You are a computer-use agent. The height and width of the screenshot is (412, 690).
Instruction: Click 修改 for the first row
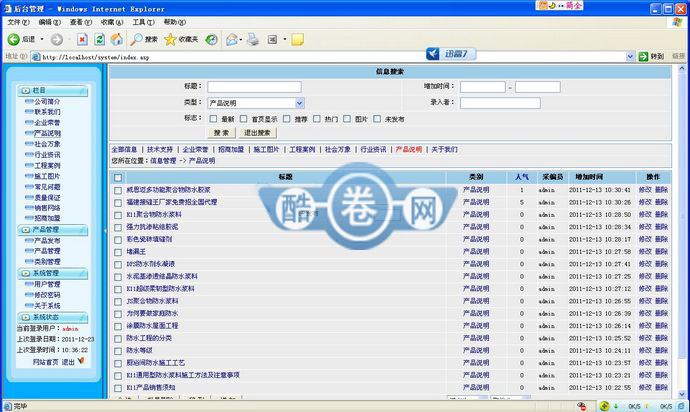pos(645,190)
